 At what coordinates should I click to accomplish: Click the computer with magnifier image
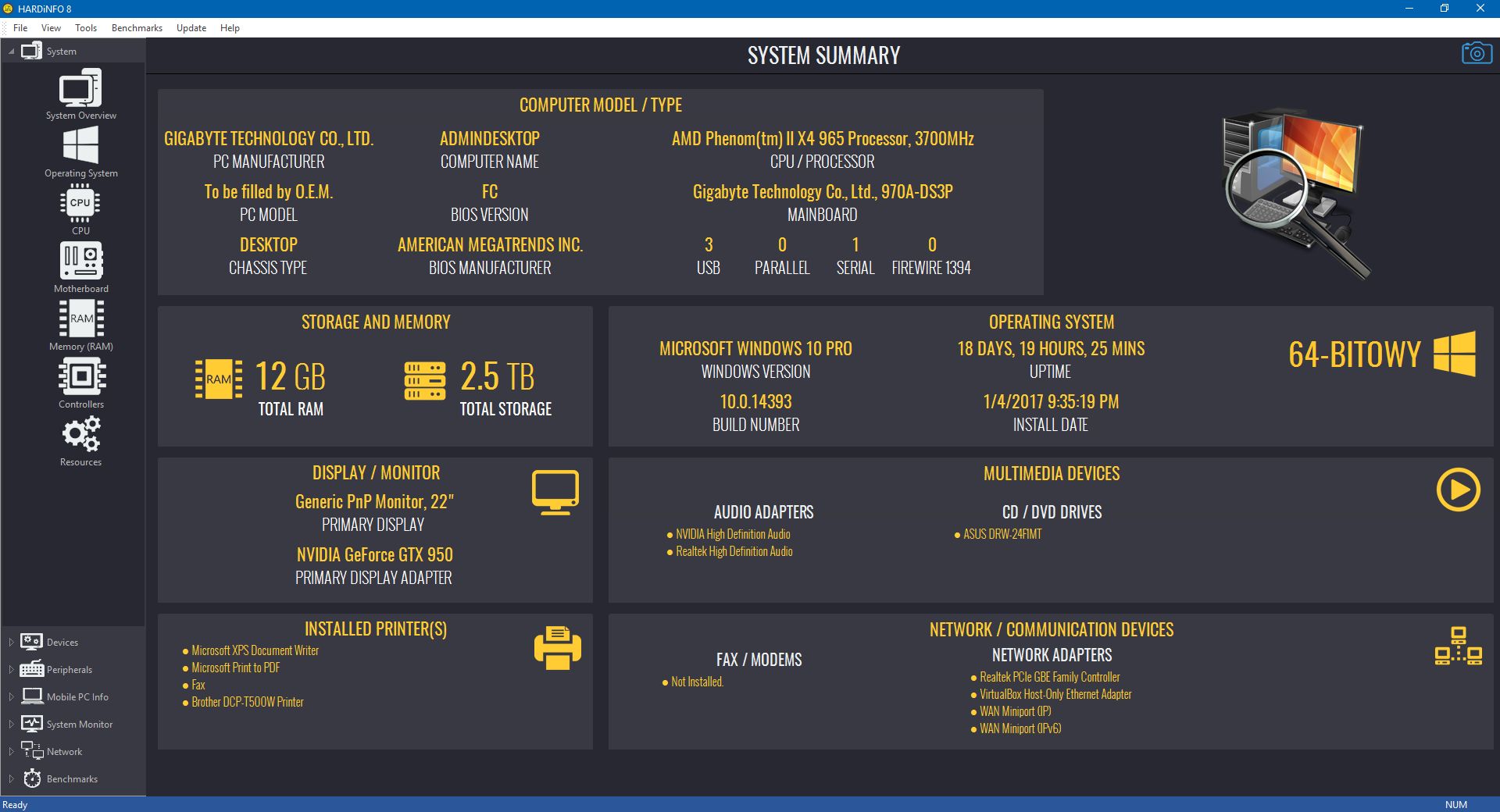coord(1296,194)
